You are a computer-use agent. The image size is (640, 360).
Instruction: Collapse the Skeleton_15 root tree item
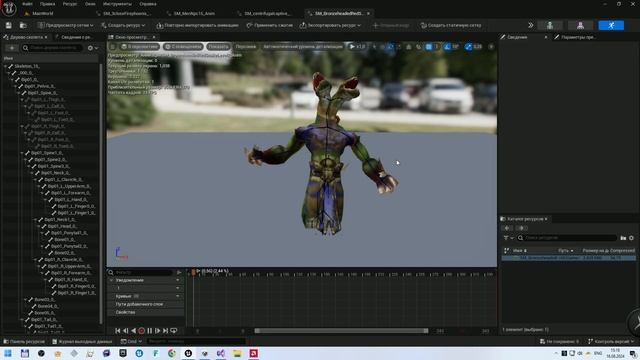pyautogui.click(x=5, y=66)
